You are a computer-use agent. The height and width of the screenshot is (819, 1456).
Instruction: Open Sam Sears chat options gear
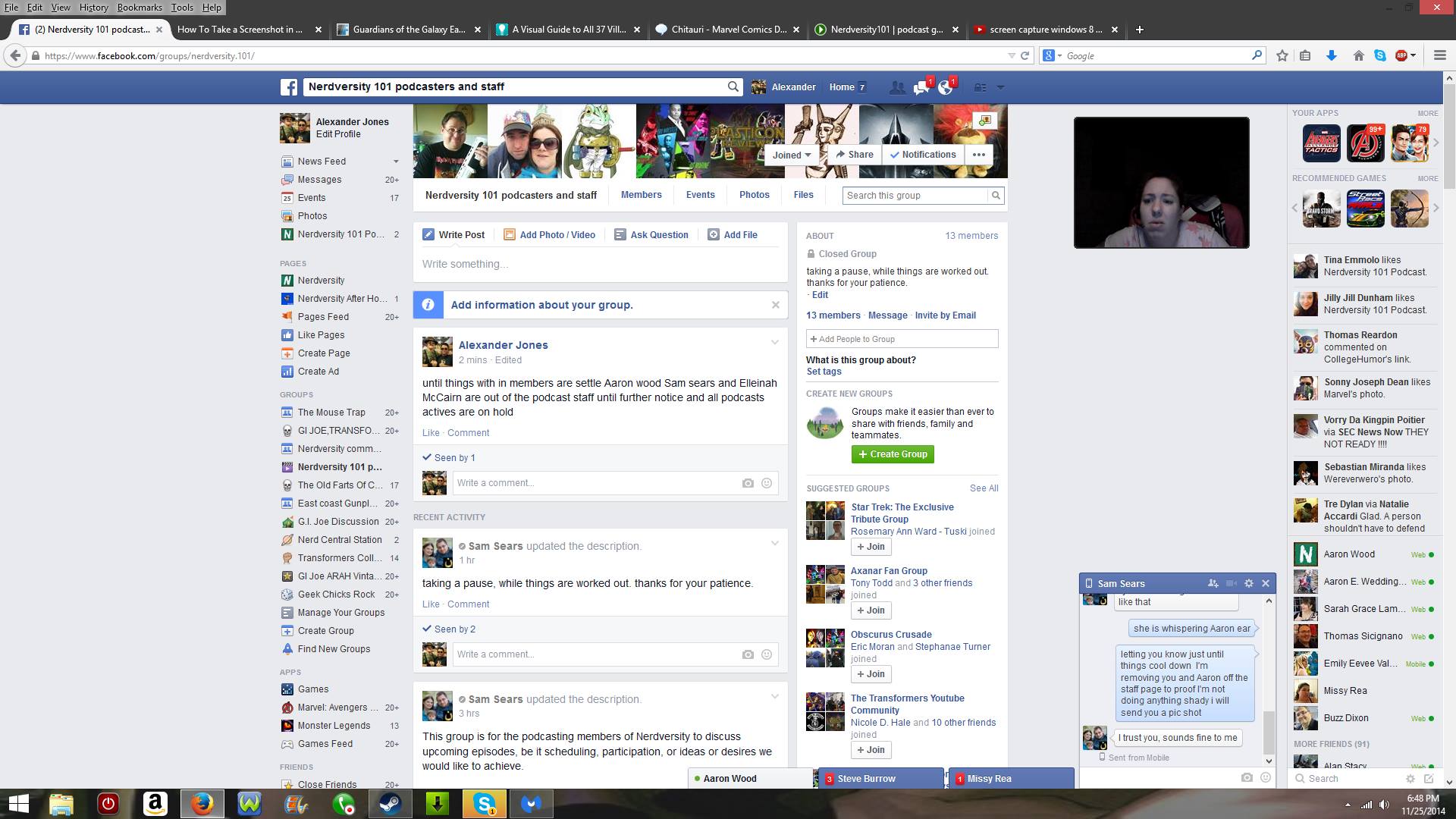coord(1249,583)
